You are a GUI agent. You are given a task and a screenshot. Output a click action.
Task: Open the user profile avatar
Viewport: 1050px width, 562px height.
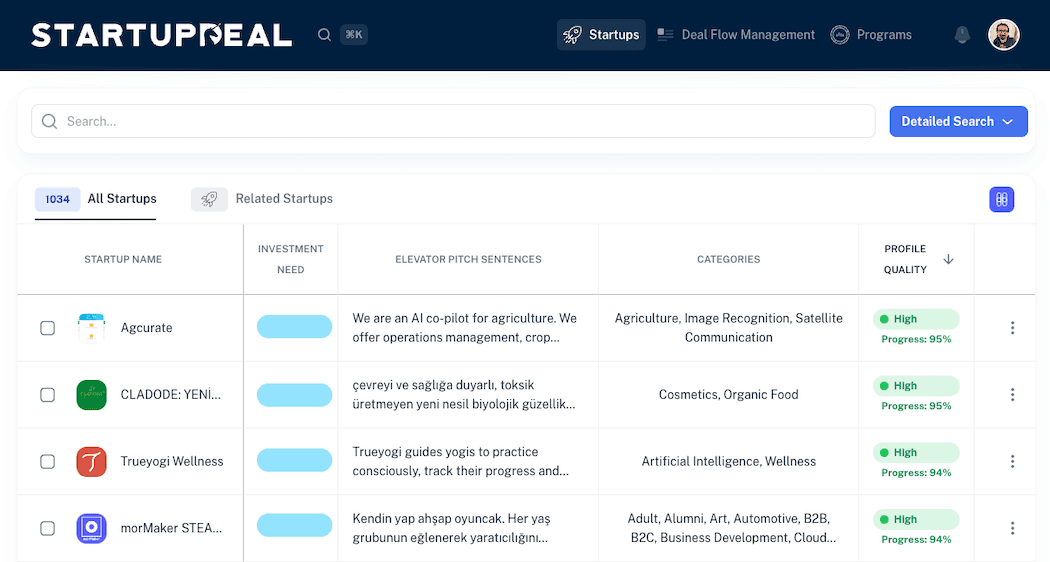click(1004, 35)
